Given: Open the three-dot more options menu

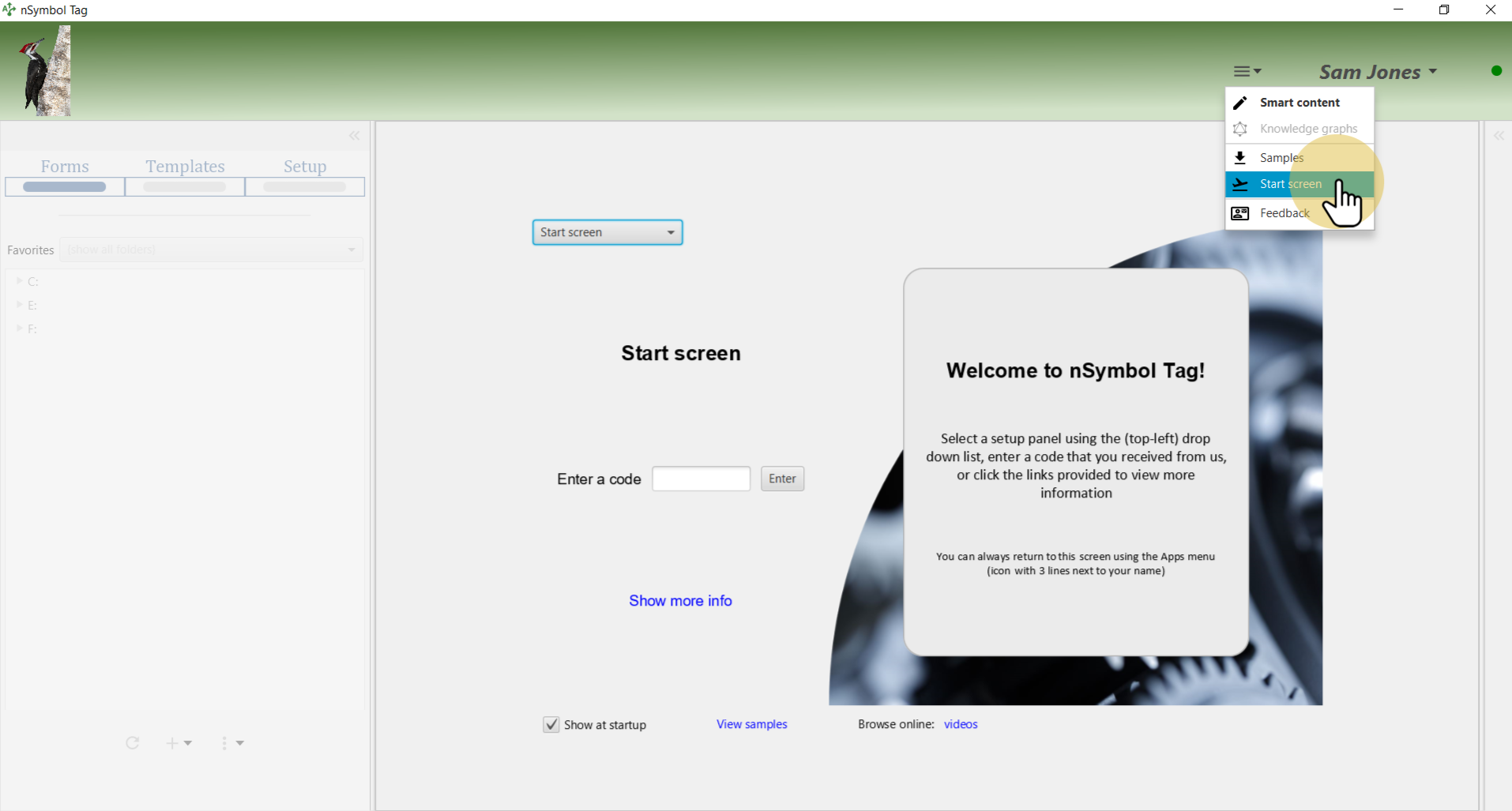Looking at the screenshot, I should [232, 743].
